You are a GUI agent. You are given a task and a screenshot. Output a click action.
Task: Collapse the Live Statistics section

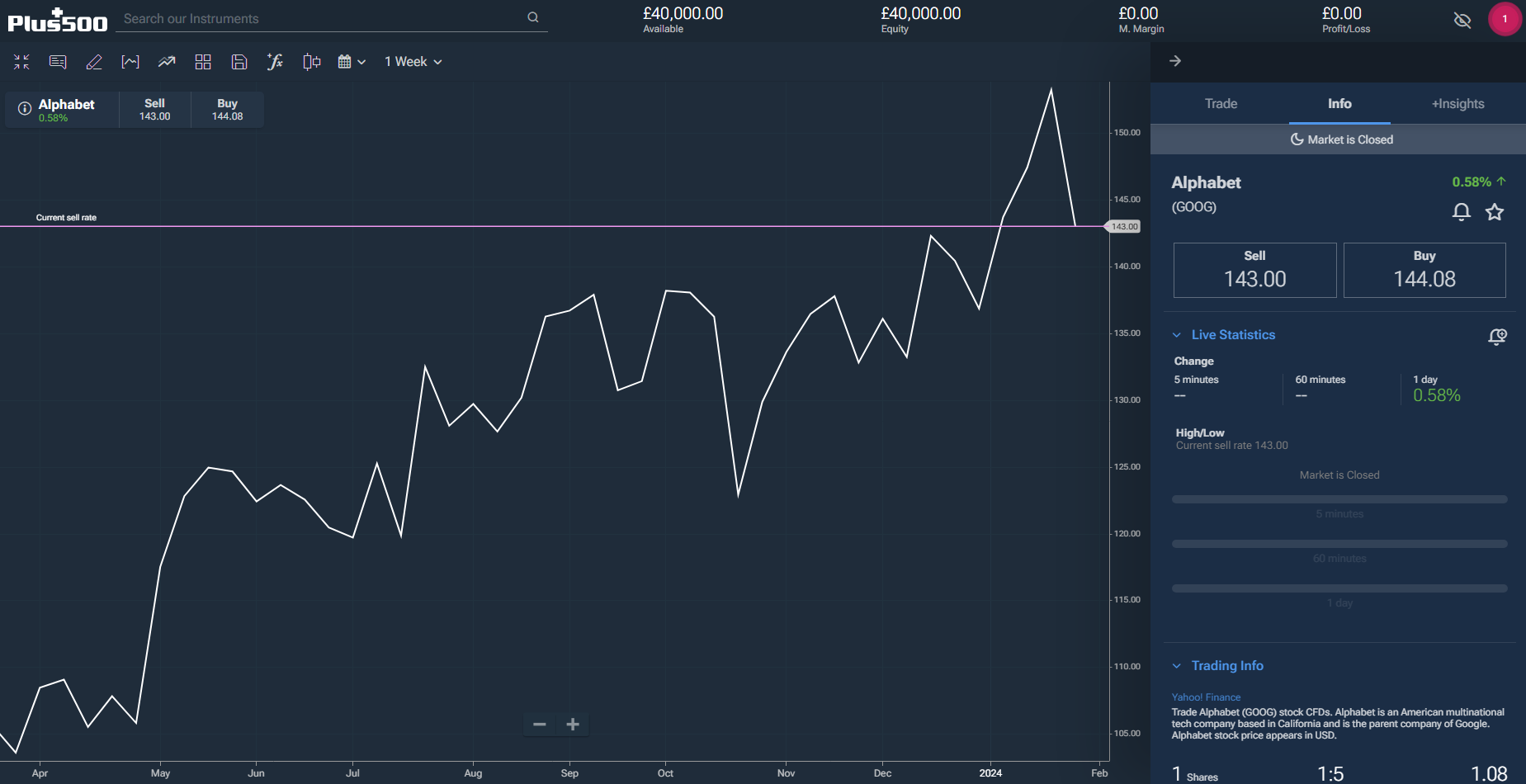(x=1177, y=335)
